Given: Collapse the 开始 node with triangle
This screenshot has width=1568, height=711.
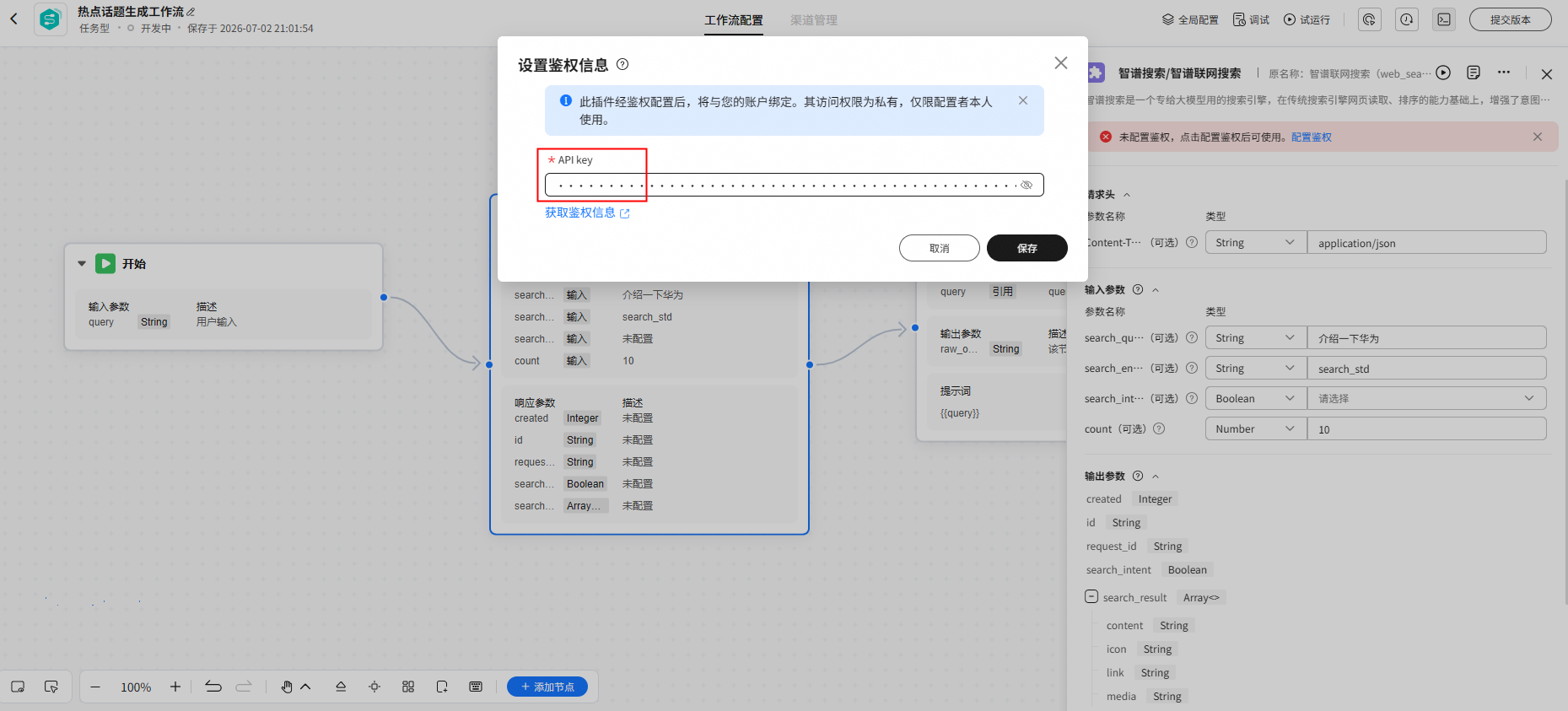Looking at the screenshot, I should point(82,263).
